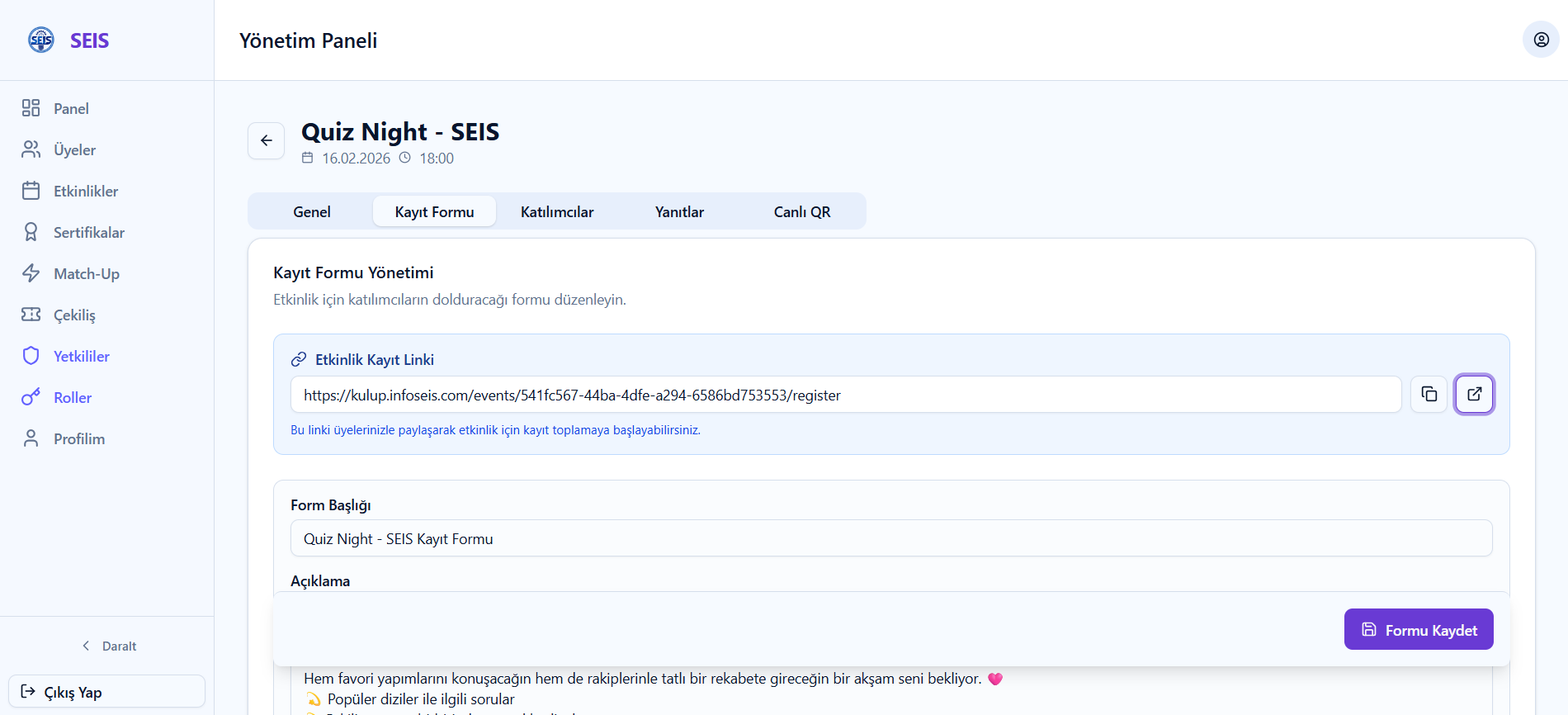This screenshot has width=1568, height=715.
Task: Click the copy link icon
Action: coord(1429,395)
